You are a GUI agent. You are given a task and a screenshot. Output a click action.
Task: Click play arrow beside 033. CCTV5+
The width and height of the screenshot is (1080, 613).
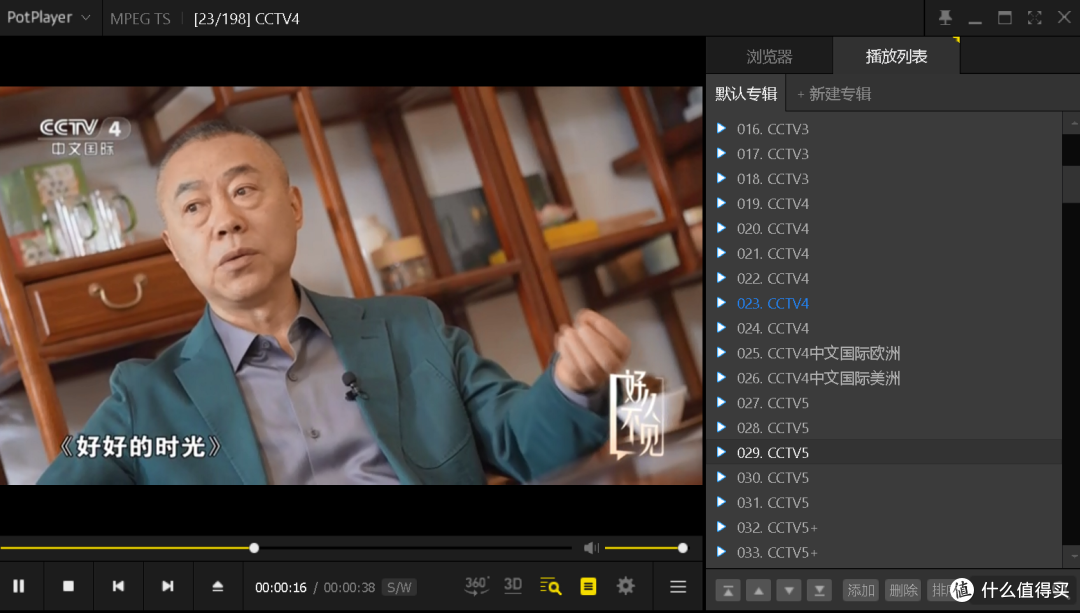[721, 552]
